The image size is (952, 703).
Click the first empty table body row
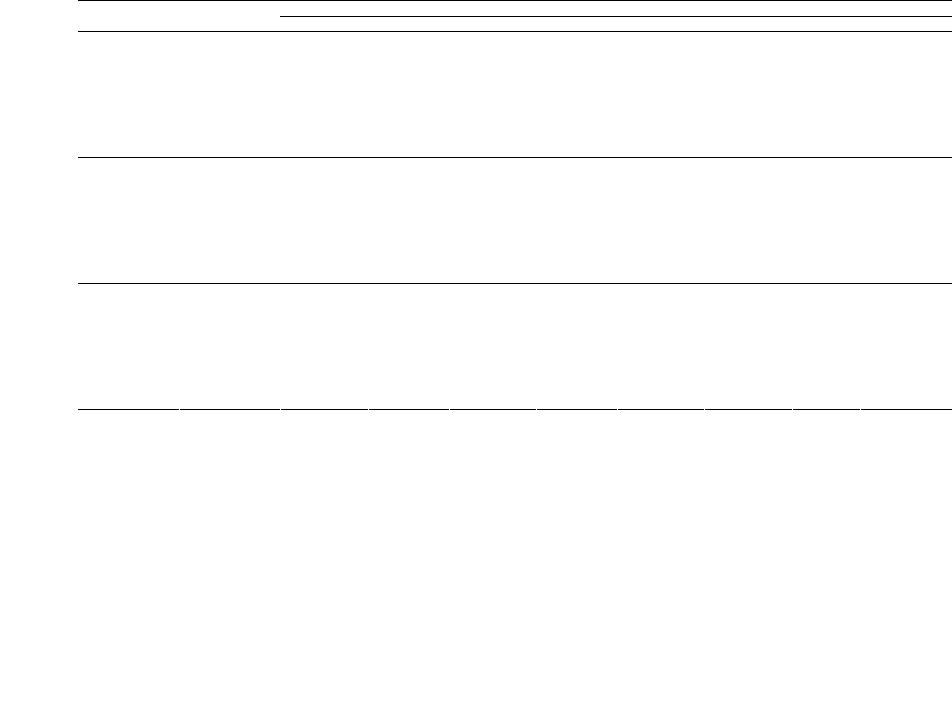tap(515, 94)
